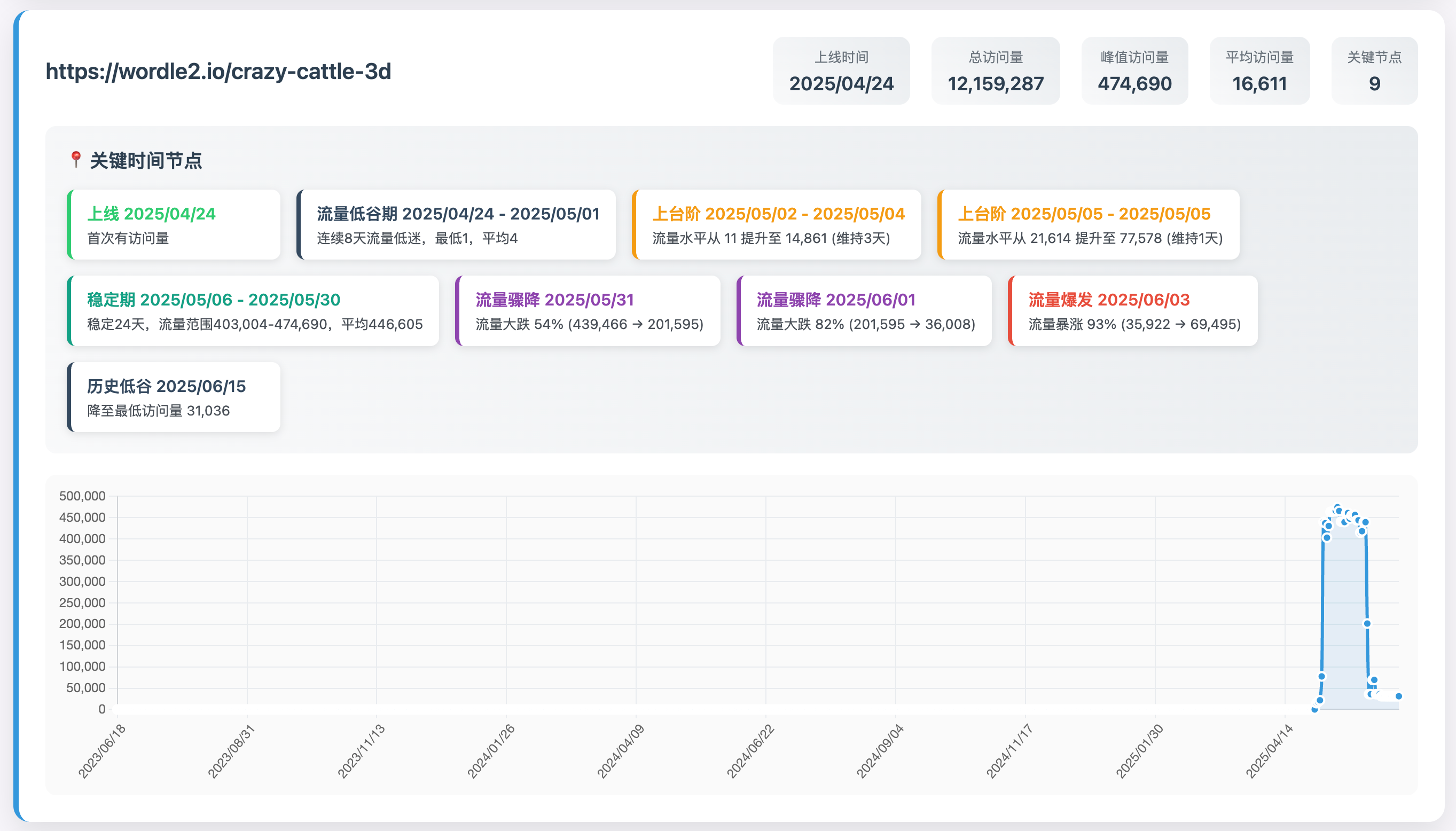Click the text 流量暴涨 93% (35,922 → 69,495)
Screen dimensions: 1456x831
click(1134, 324)
